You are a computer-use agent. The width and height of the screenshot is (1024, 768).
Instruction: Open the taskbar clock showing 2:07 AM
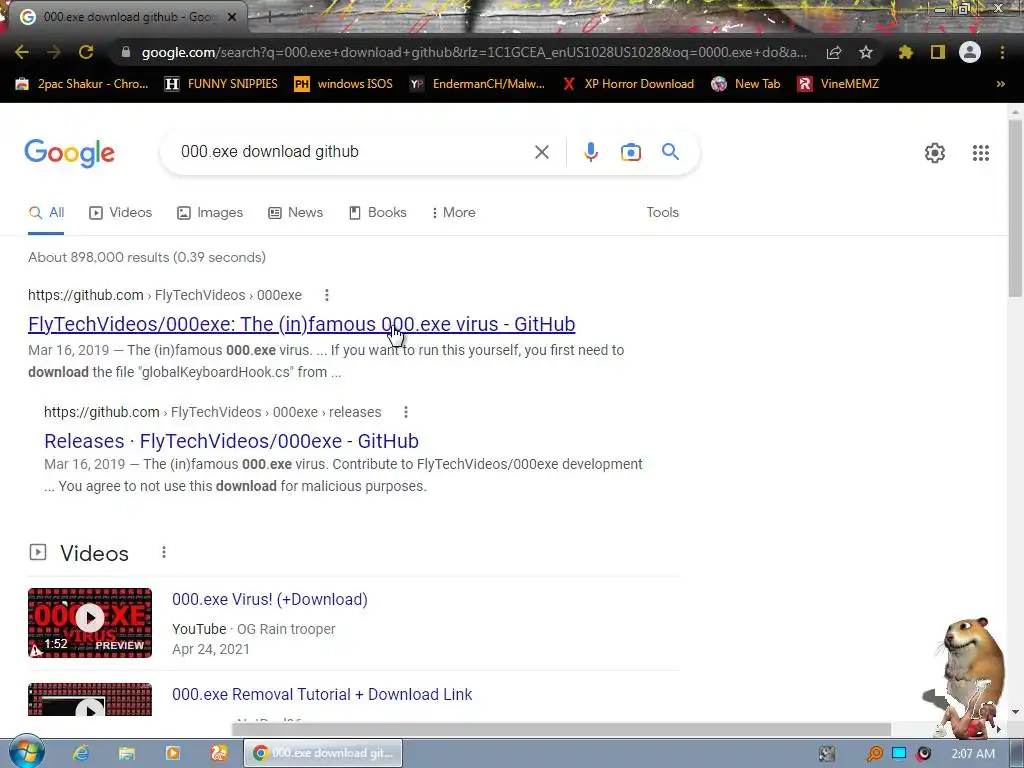click(973, 754)
